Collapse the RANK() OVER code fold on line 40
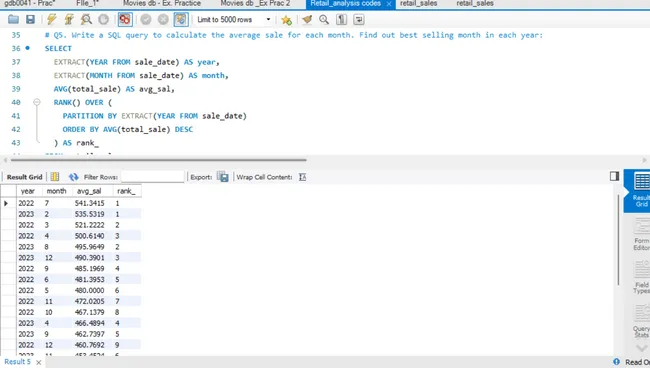Image resolution: width=650 pixels, height=368 pixels. pos(37,102)
